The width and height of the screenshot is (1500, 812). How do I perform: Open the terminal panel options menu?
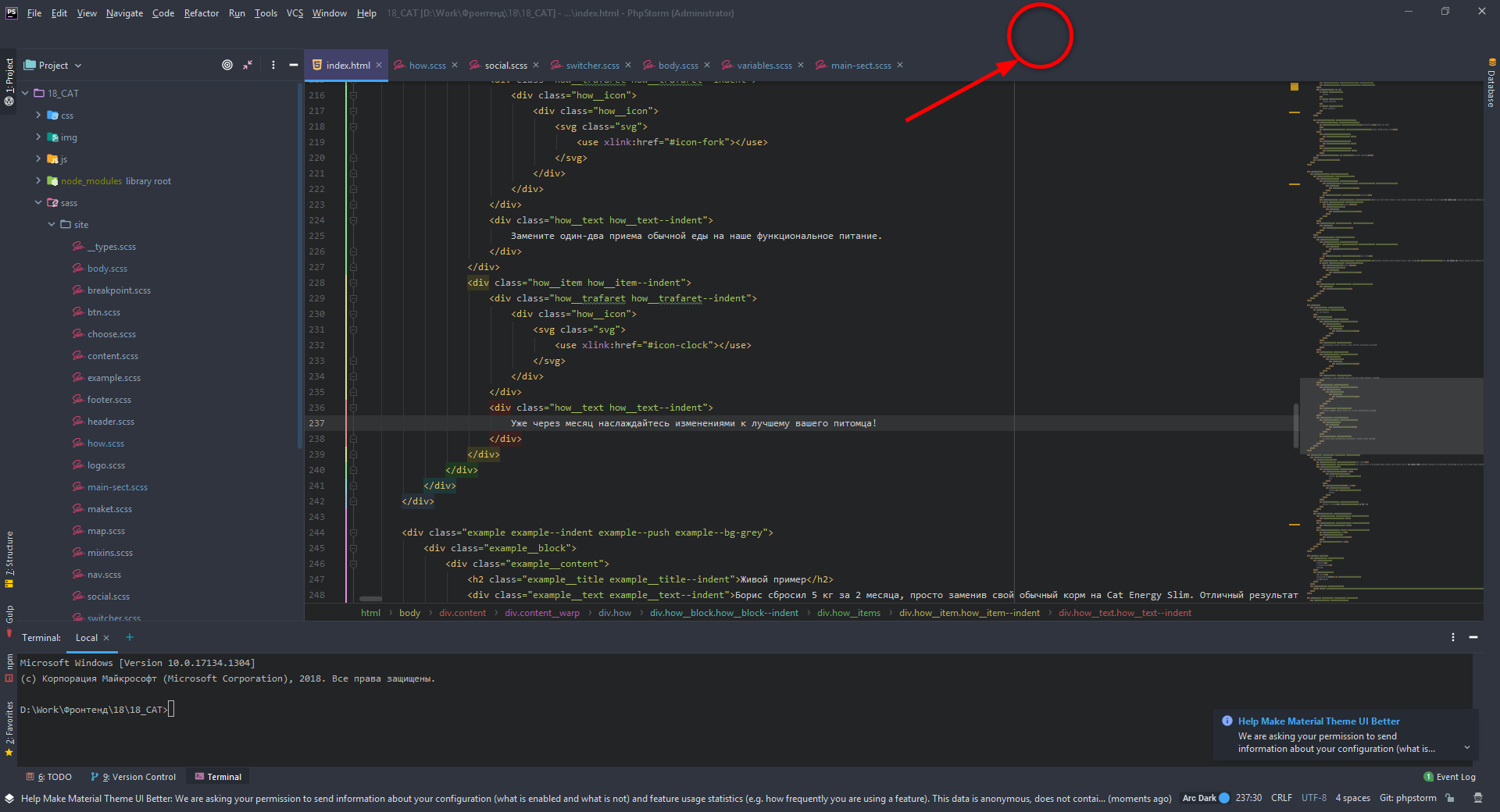coord(1453,637)
